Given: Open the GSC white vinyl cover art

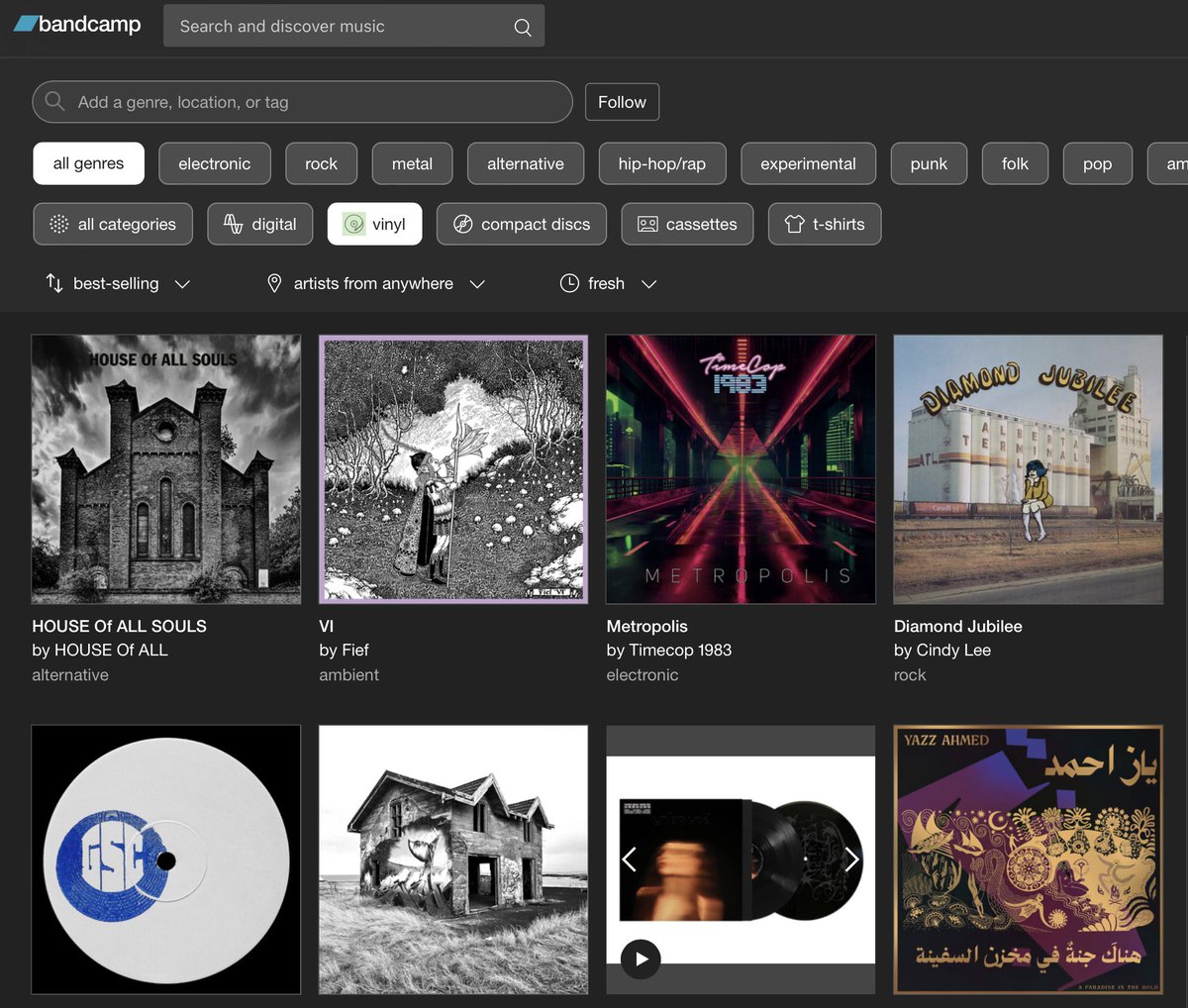Looking at the screenshot, I should tap(165, 859).
